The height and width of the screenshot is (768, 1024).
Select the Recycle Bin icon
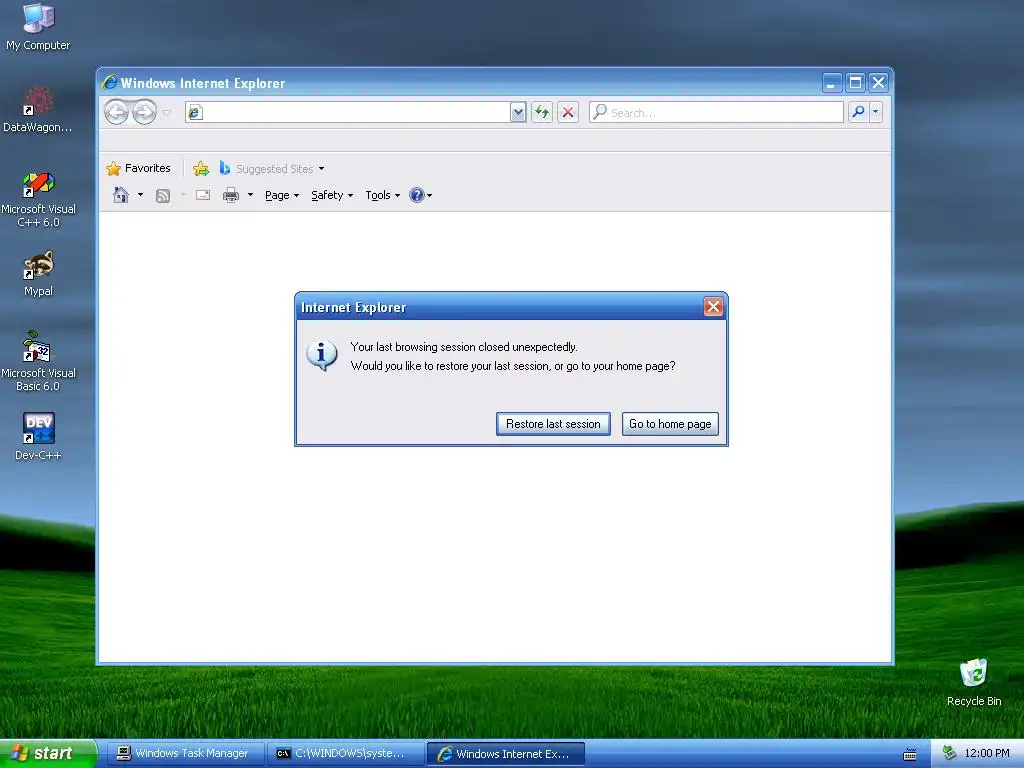(974, 682)
